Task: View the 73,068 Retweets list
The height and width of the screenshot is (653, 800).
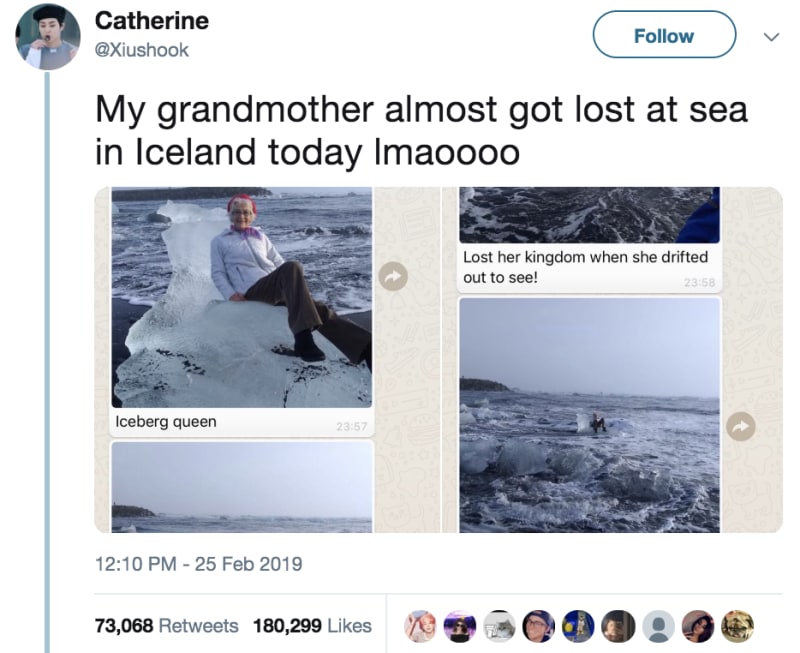Action: (x=166, y=625)
